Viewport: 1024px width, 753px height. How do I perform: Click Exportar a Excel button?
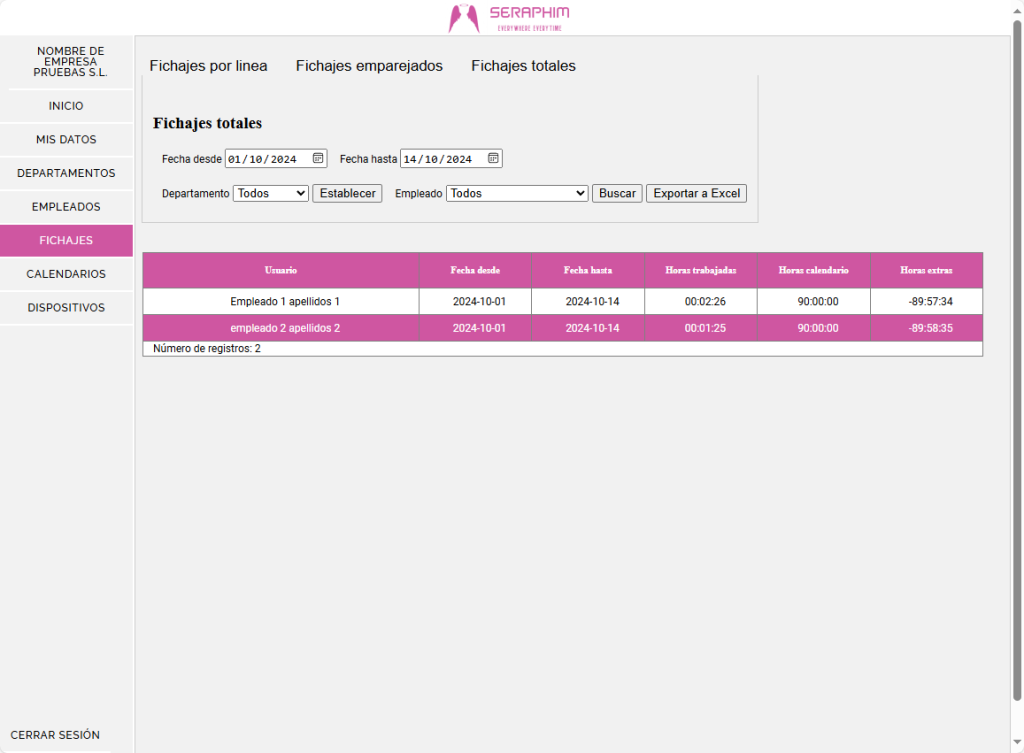[x=696, y=194]
